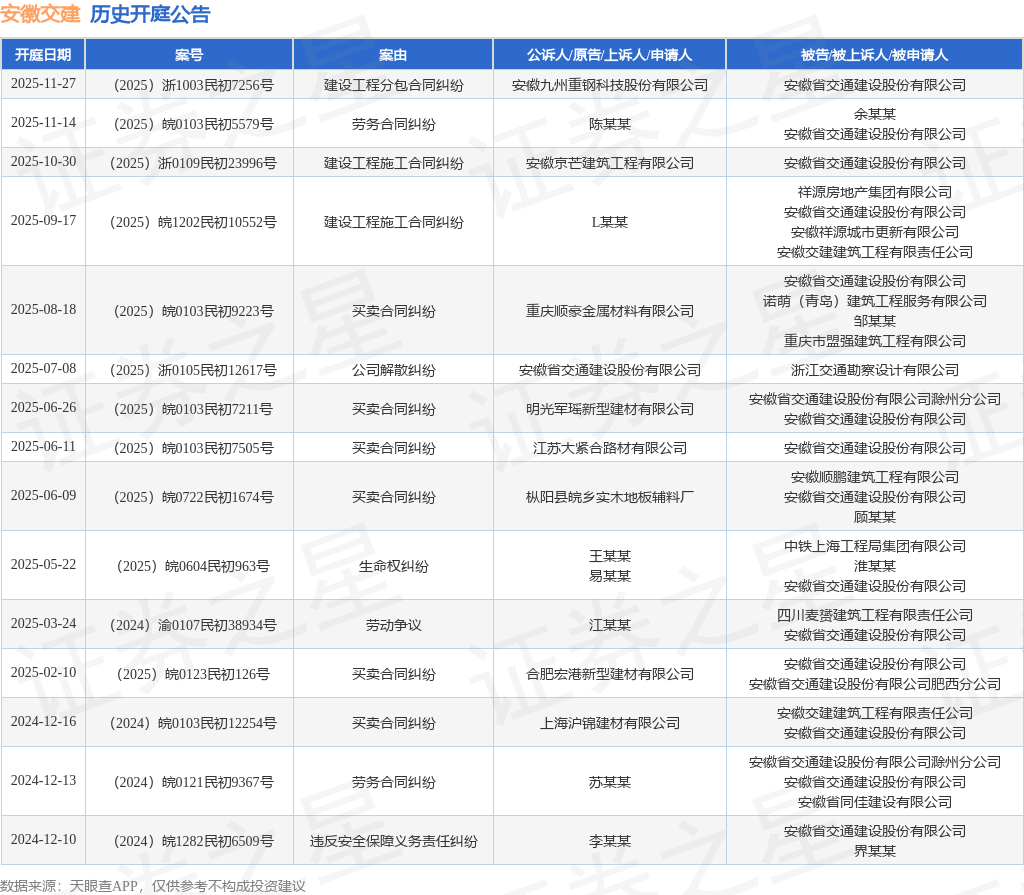
Task: Click cause 公司解散纠纷
Action: tap(393, 370)
